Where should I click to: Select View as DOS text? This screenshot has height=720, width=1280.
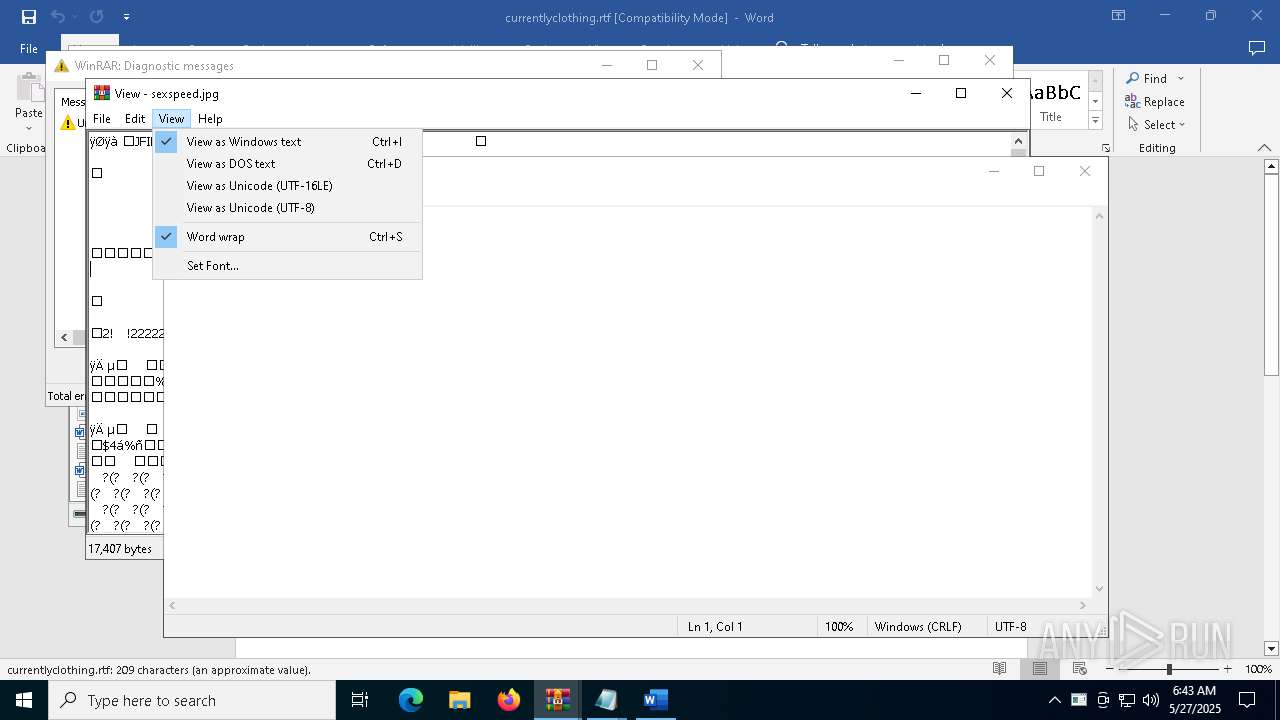point(287,164)
